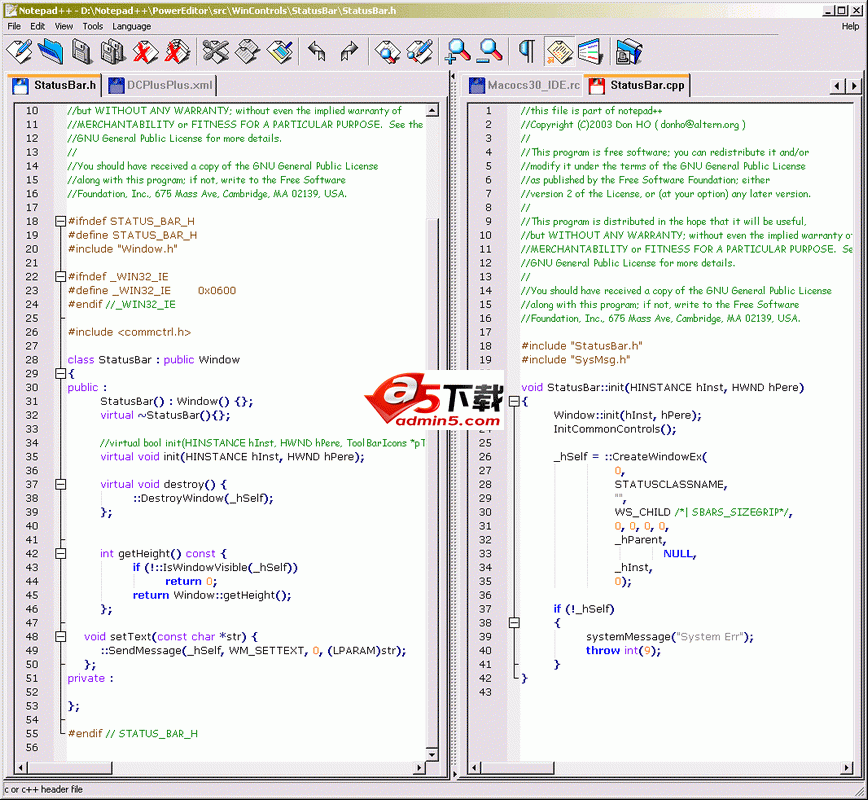Click the Zoom In magnifier icon
Image resolution: width=868 pixels, height=800 pixels.
458,50
